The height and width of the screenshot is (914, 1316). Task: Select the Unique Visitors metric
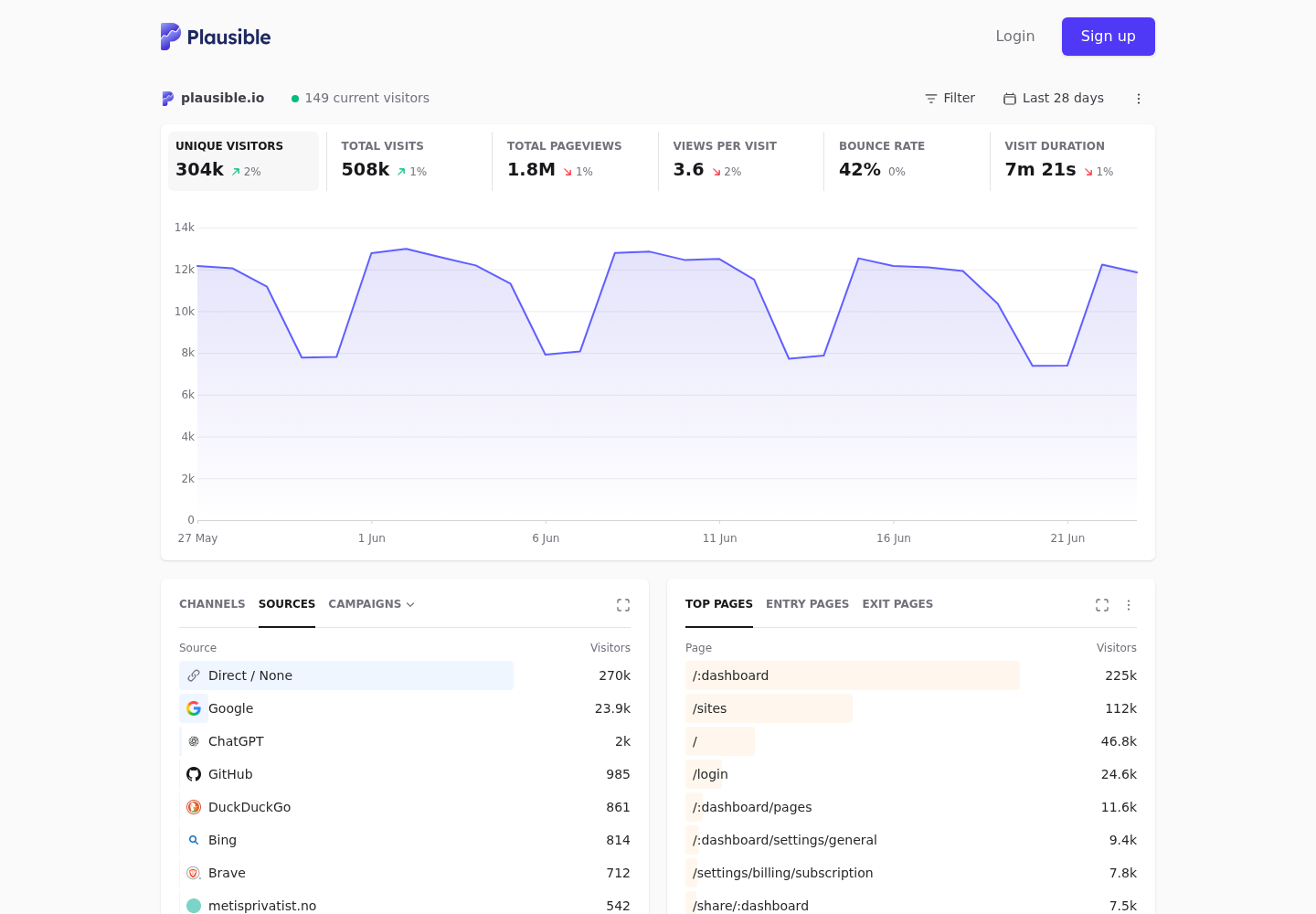243,161
